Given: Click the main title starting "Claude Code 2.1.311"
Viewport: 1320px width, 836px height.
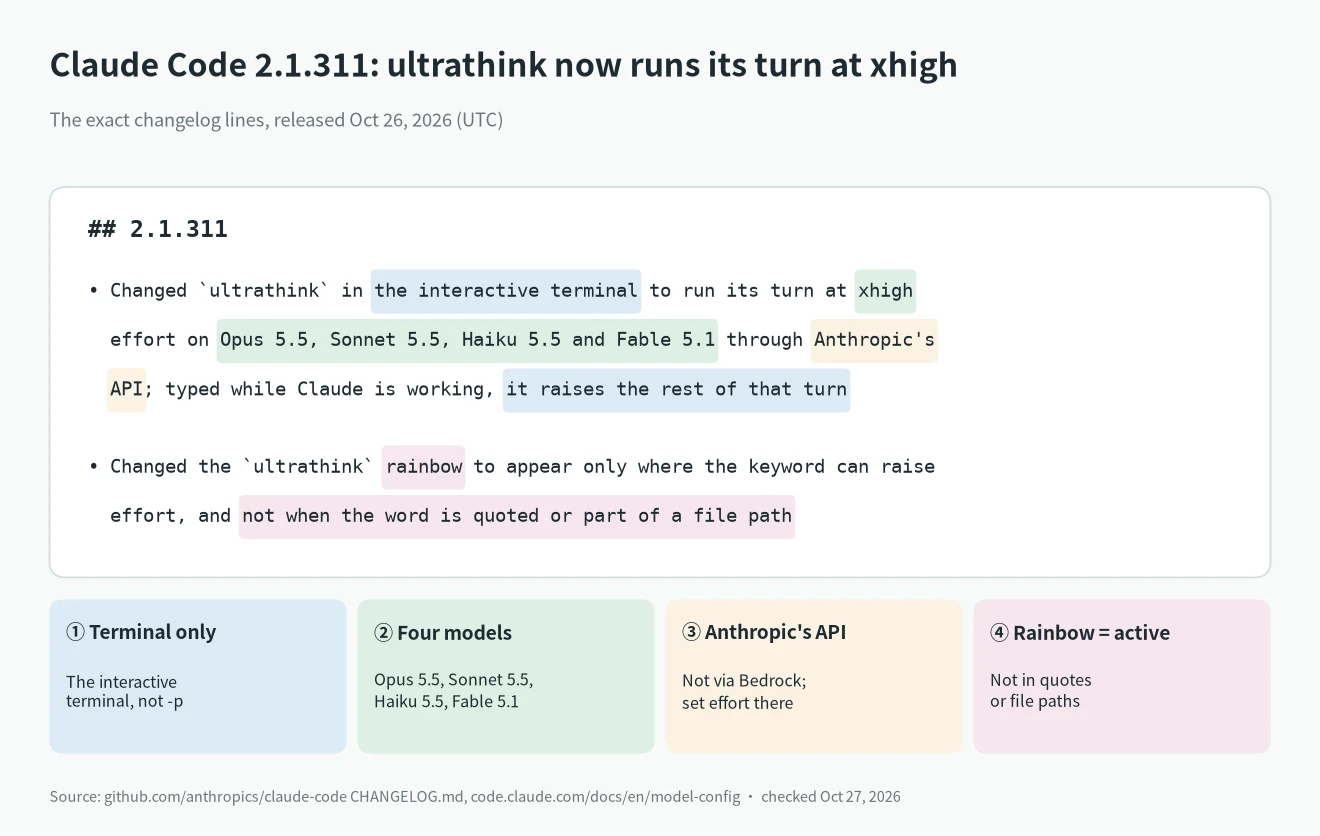Looking at the screenshot, I should 503,65.
